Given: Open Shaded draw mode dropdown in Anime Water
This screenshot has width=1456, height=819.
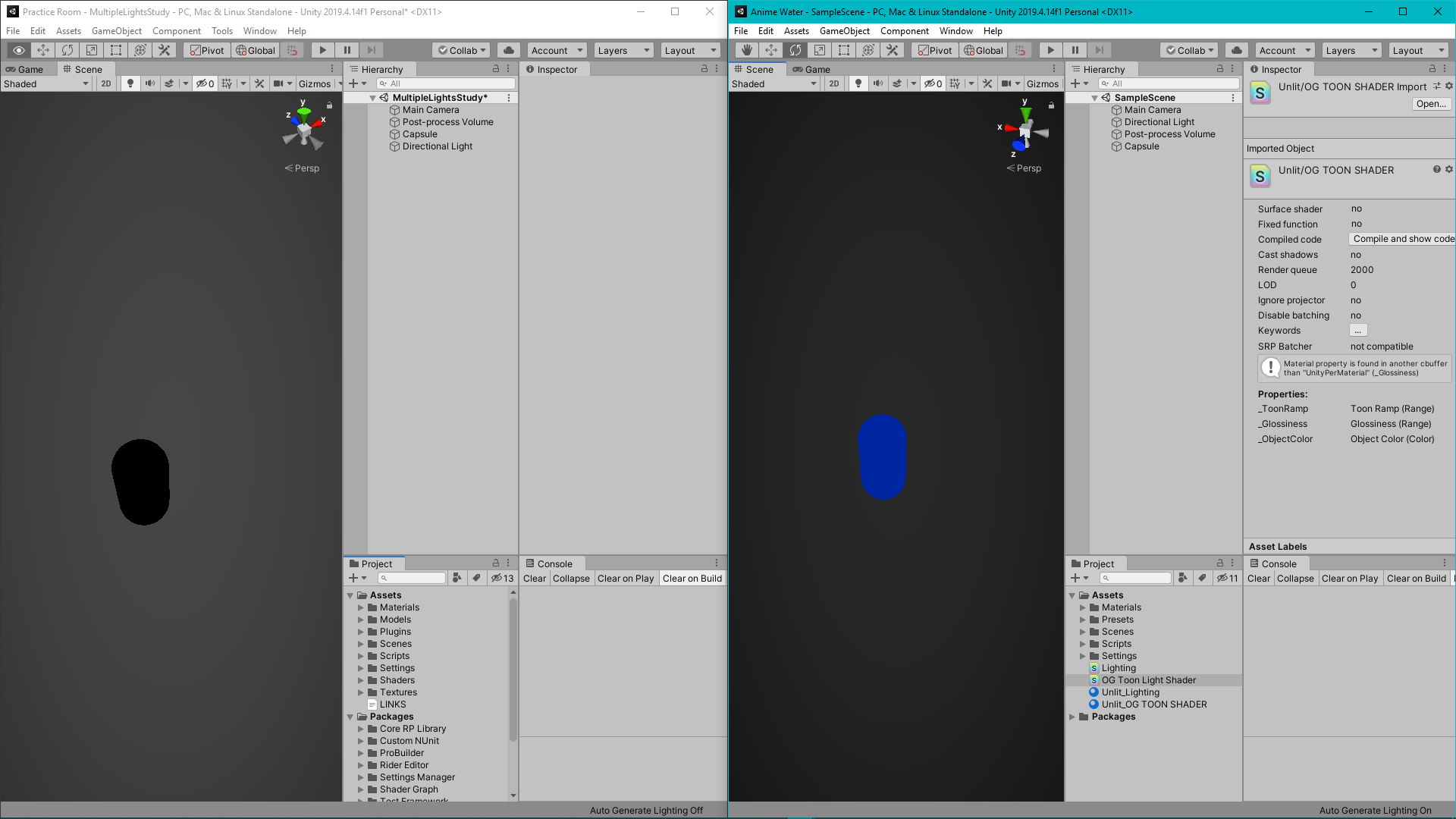Looking at the screenshot, I should coord(773,83).
